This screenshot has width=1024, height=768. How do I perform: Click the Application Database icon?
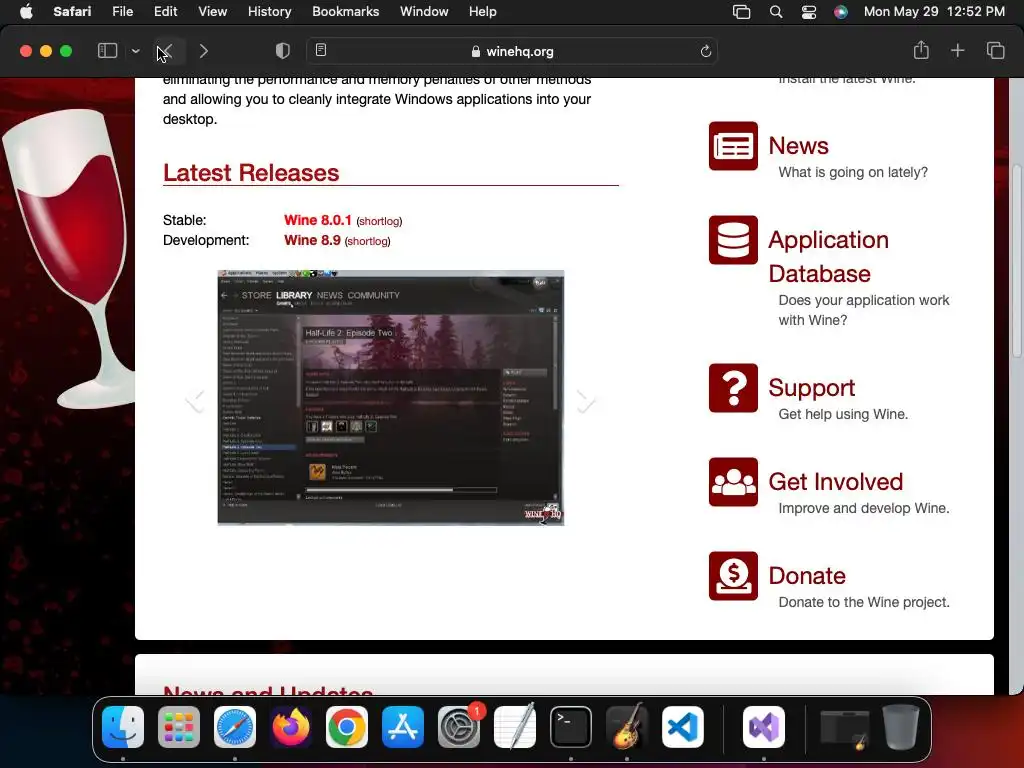733,240
